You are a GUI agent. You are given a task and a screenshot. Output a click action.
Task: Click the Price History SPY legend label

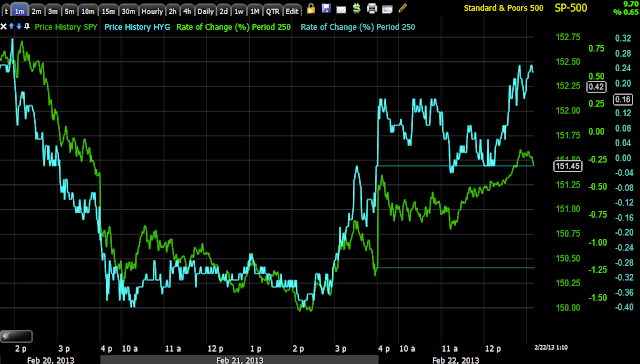(x=66, y=27)
